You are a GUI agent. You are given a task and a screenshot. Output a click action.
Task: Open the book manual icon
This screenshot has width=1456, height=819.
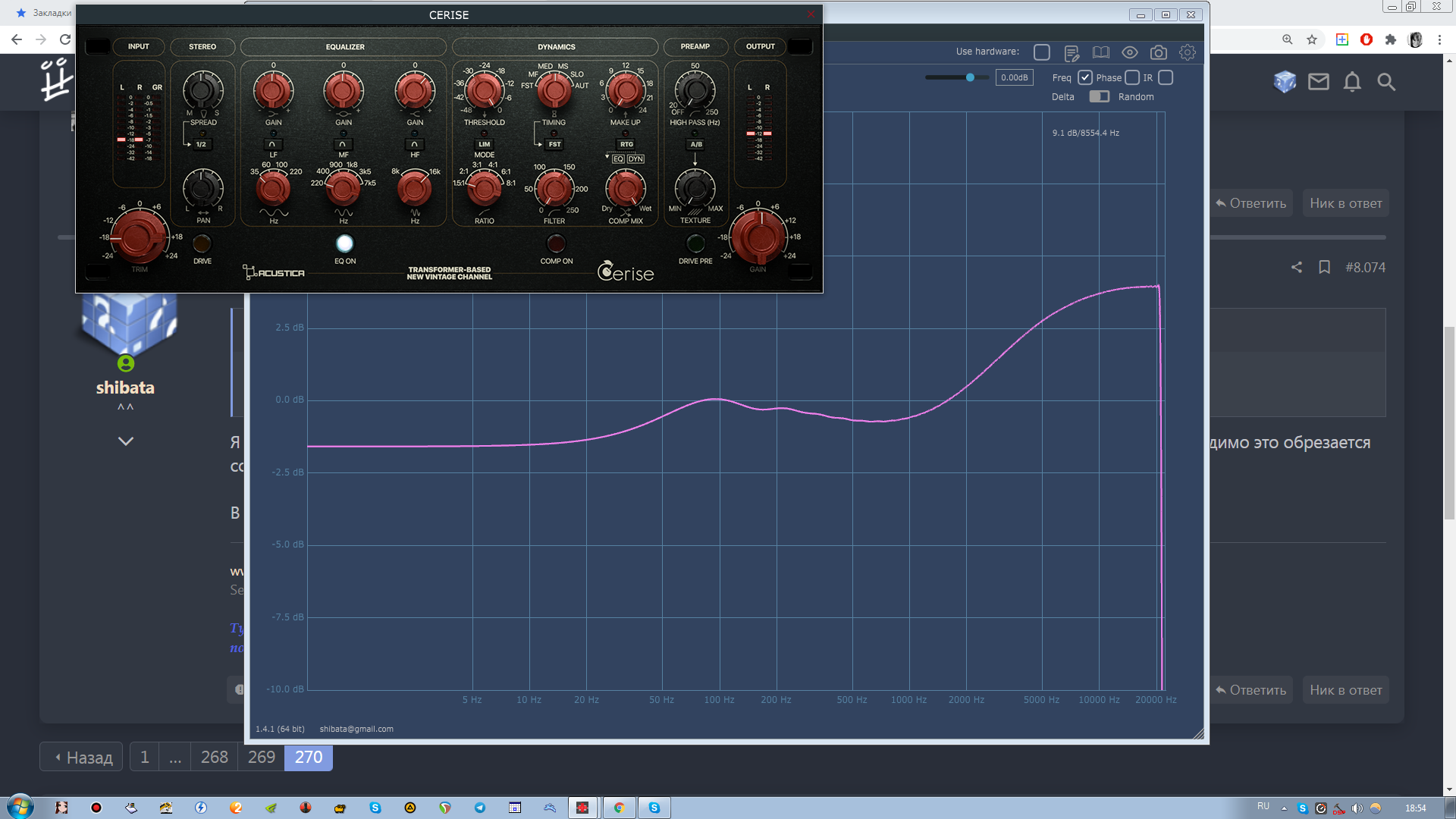pyautogui.click(x=1100, y=52)
